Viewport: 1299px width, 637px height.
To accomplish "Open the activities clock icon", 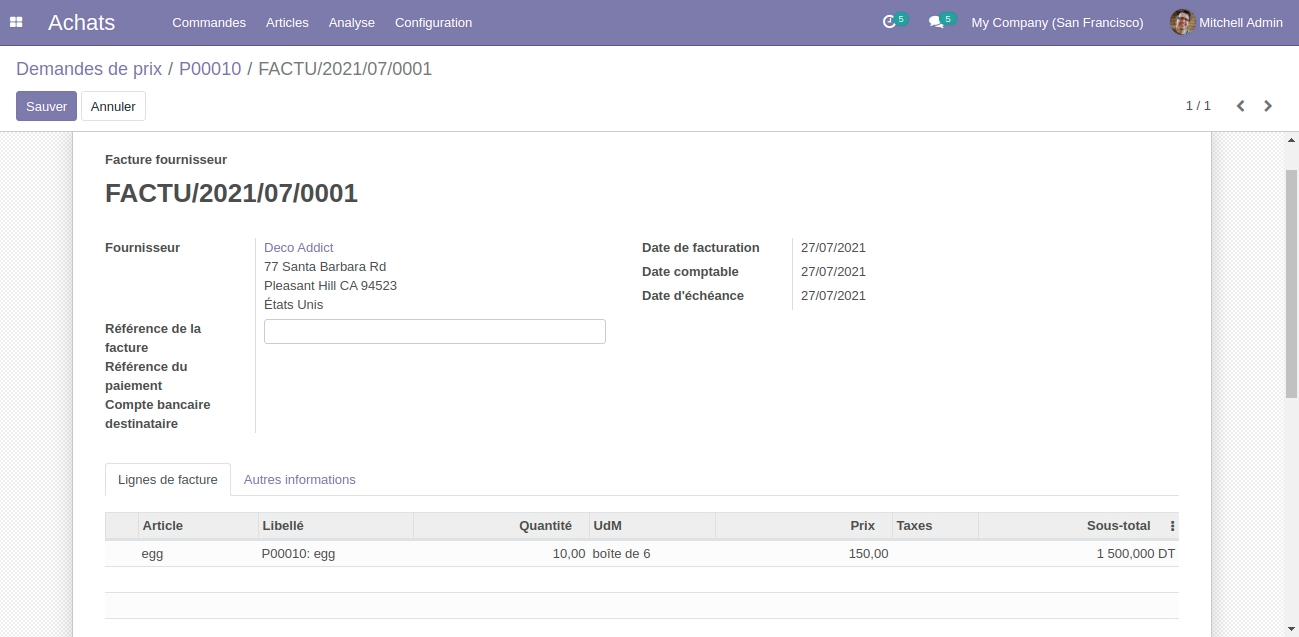I will pos(889,22).
